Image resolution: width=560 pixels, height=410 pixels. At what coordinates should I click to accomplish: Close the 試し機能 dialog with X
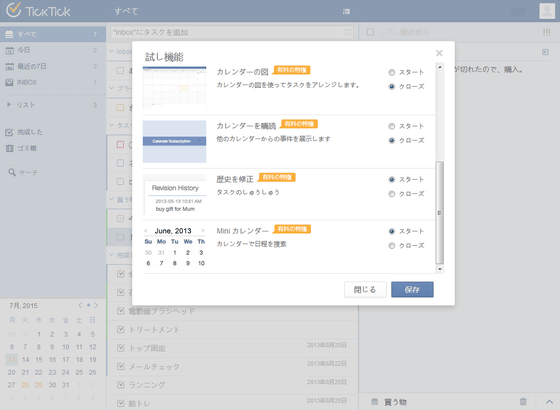439,53
